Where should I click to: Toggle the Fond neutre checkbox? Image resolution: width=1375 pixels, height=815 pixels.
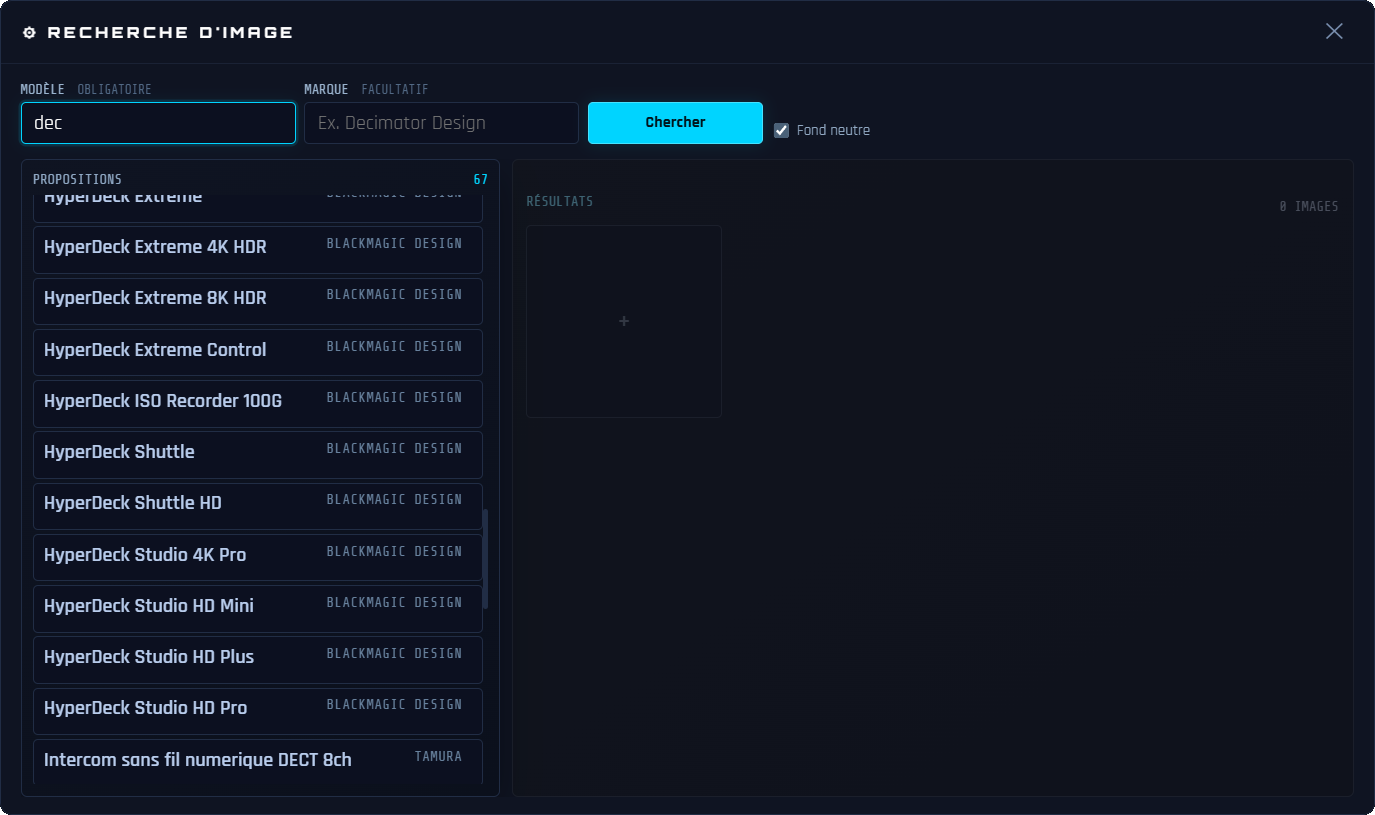782,130
